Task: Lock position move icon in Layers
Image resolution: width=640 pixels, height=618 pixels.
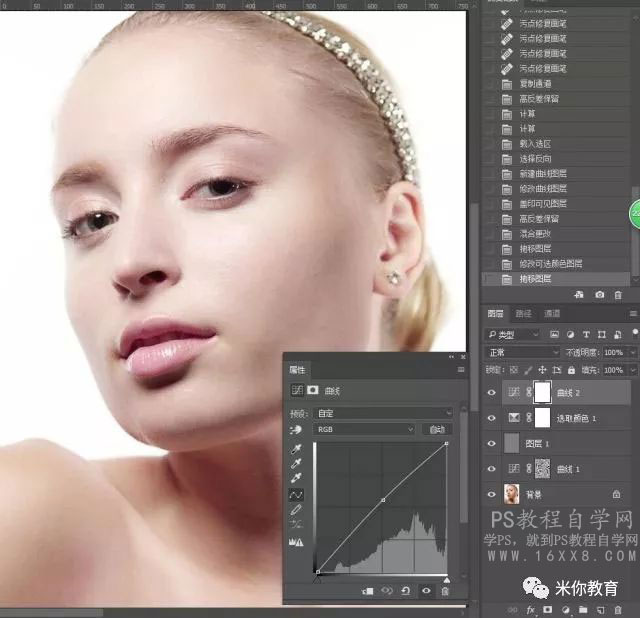Action: pyautogui.click(x=542, y=370)
